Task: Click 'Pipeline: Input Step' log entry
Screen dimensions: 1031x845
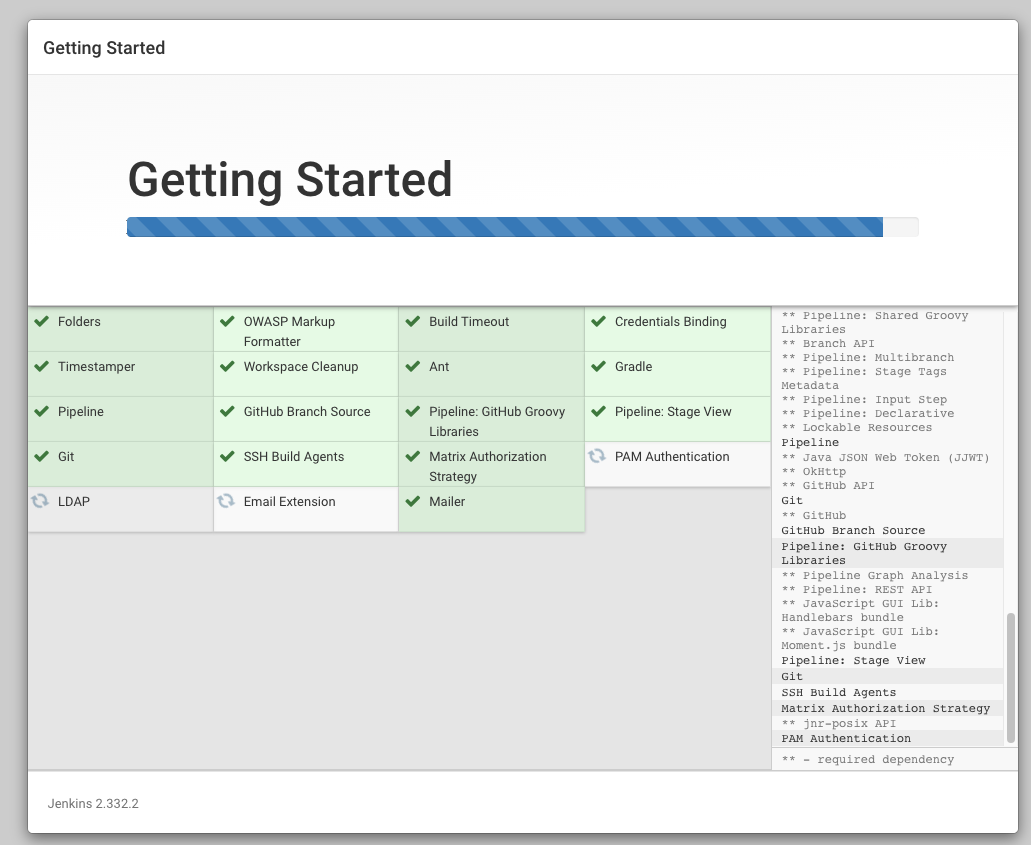Action: 864,399
